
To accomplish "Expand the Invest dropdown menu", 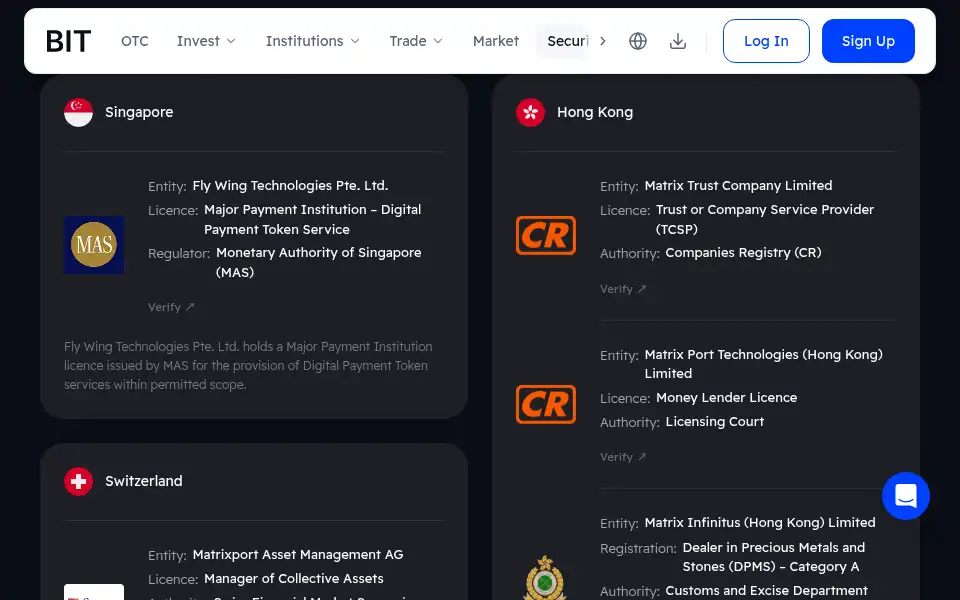I will [206, 41].
